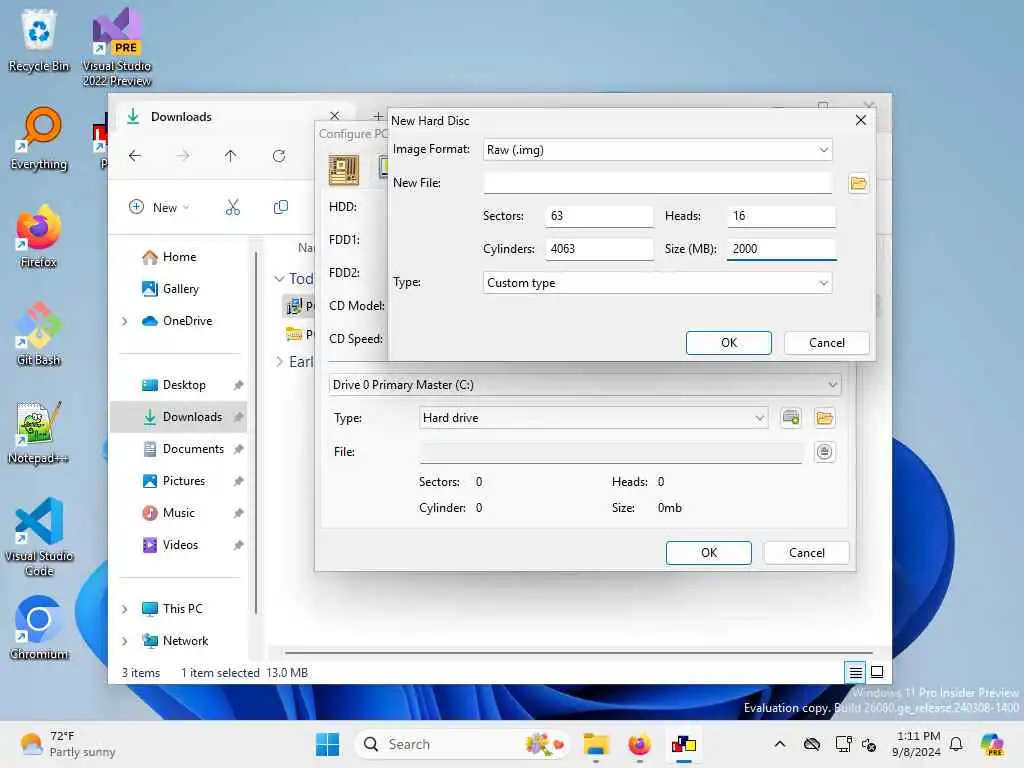Click the PCem emulator taskbar icon
The height and width of the screenshot is (768, 1024).
684,744
